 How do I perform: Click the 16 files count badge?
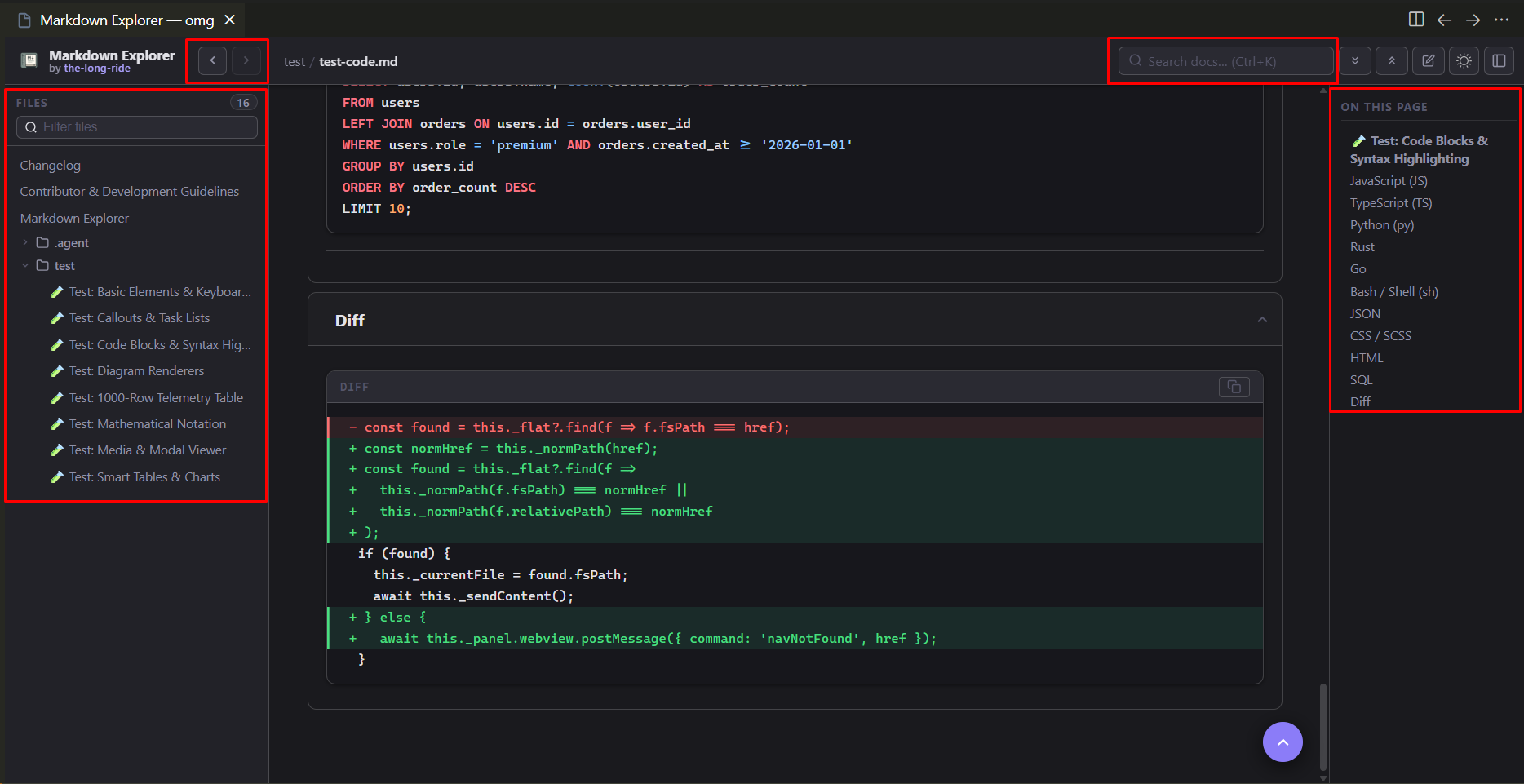click(243, 103)
